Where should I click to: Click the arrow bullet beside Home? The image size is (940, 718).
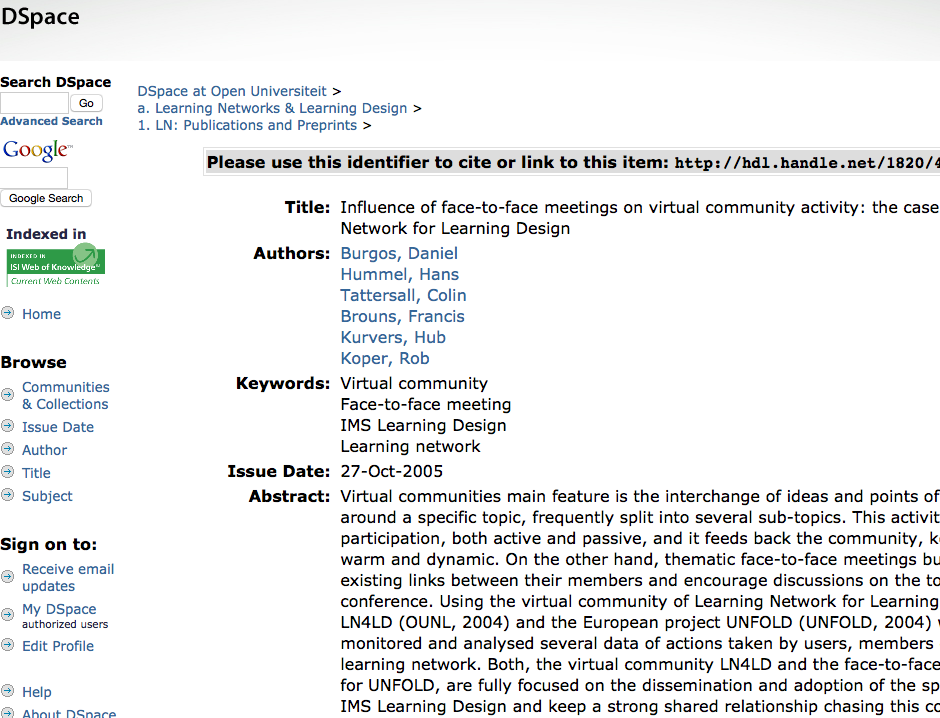(x=8, y=313)
